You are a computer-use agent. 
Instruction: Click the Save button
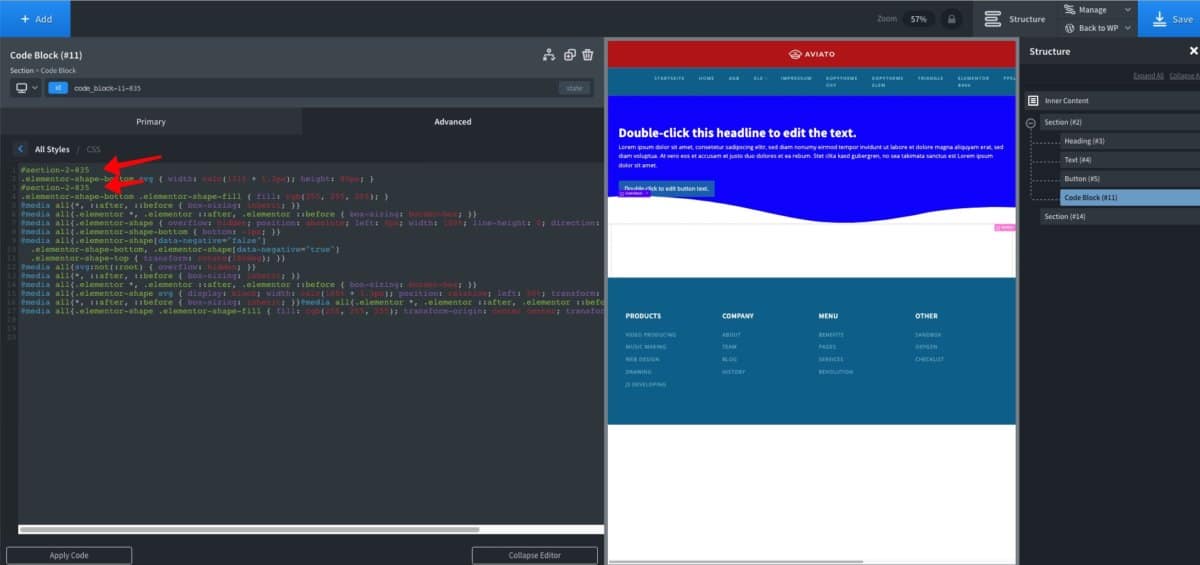point(1171,19)
